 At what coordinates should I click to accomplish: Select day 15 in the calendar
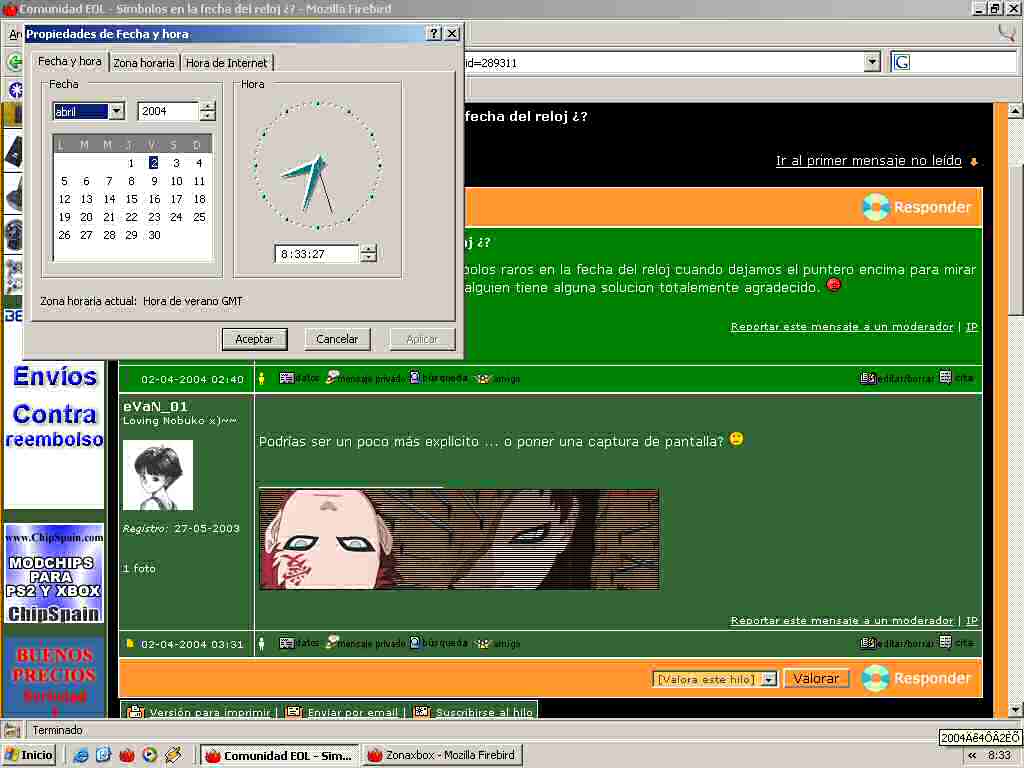pos(131,199)
